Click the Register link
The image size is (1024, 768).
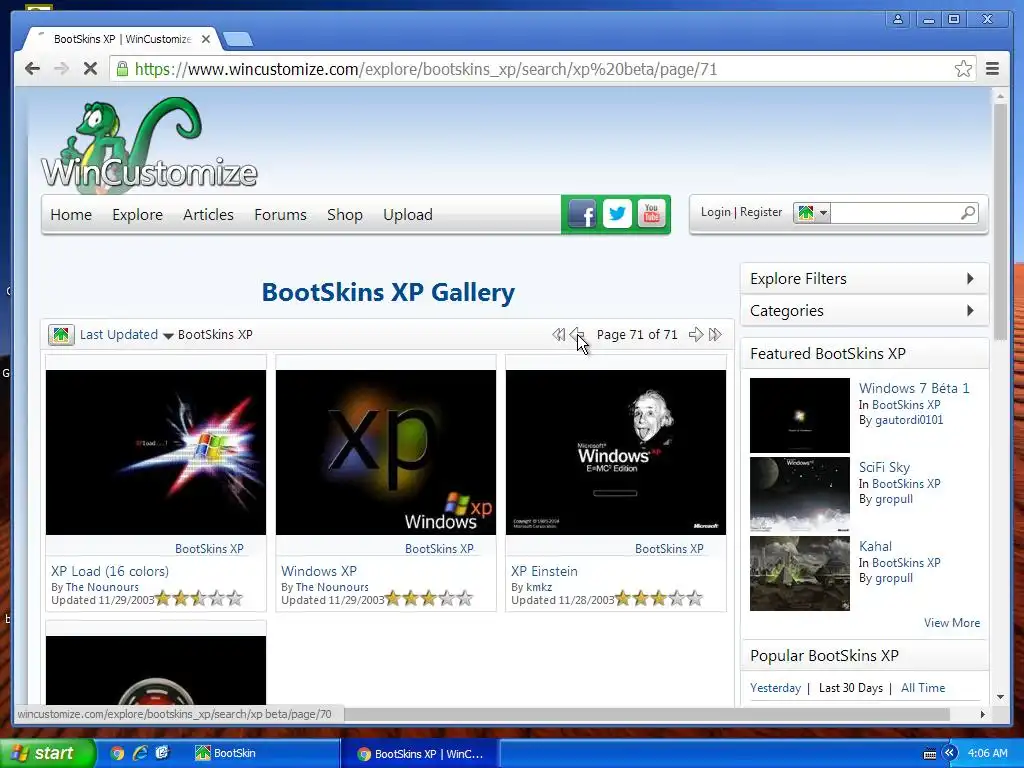pos(761,212)
